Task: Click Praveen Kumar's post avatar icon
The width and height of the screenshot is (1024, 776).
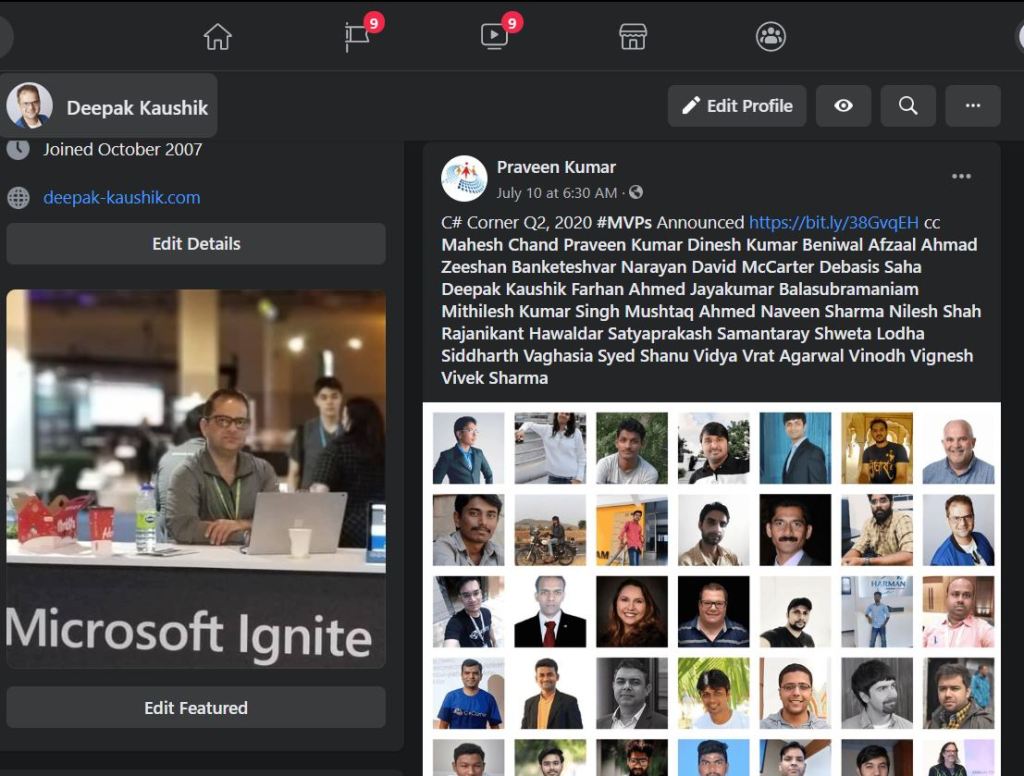Action: [x=464, y=178]
